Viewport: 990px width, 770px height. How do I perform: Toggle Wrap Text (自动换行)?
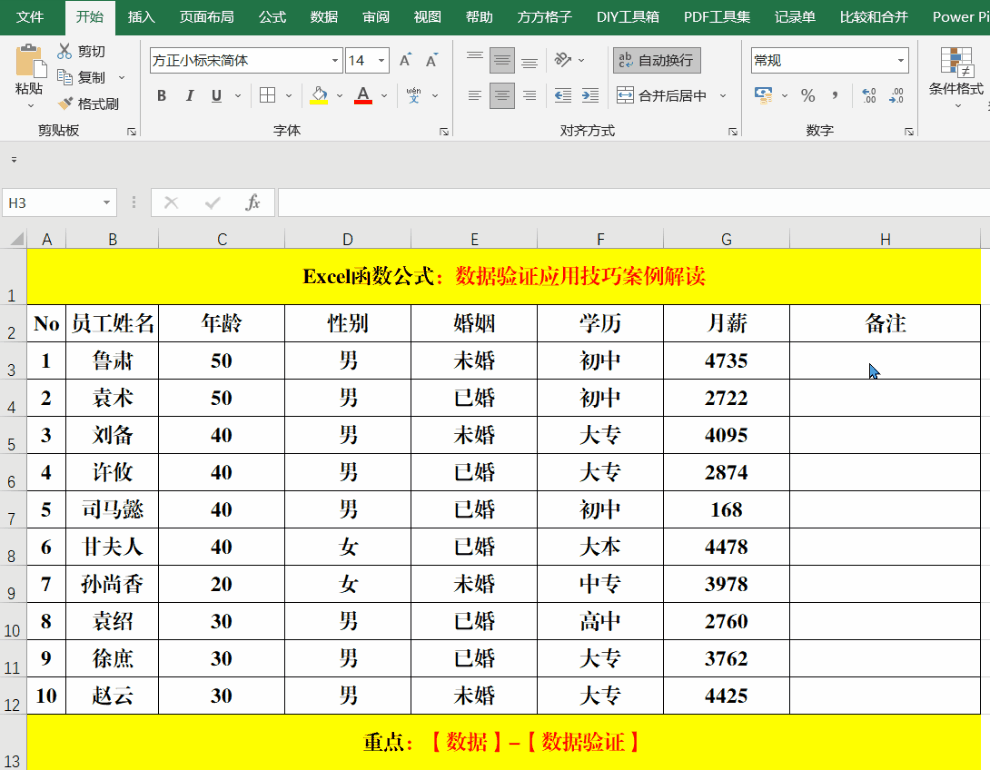click(656, 61)
